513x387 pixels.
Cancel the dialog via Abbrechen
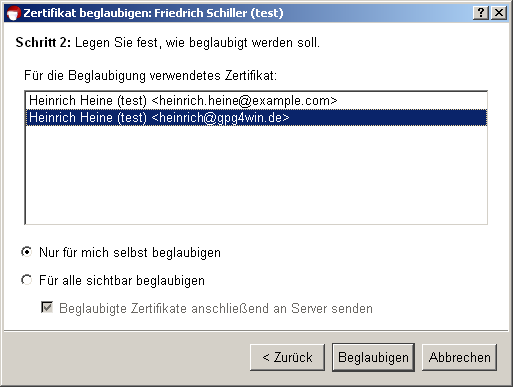point(459,357)
